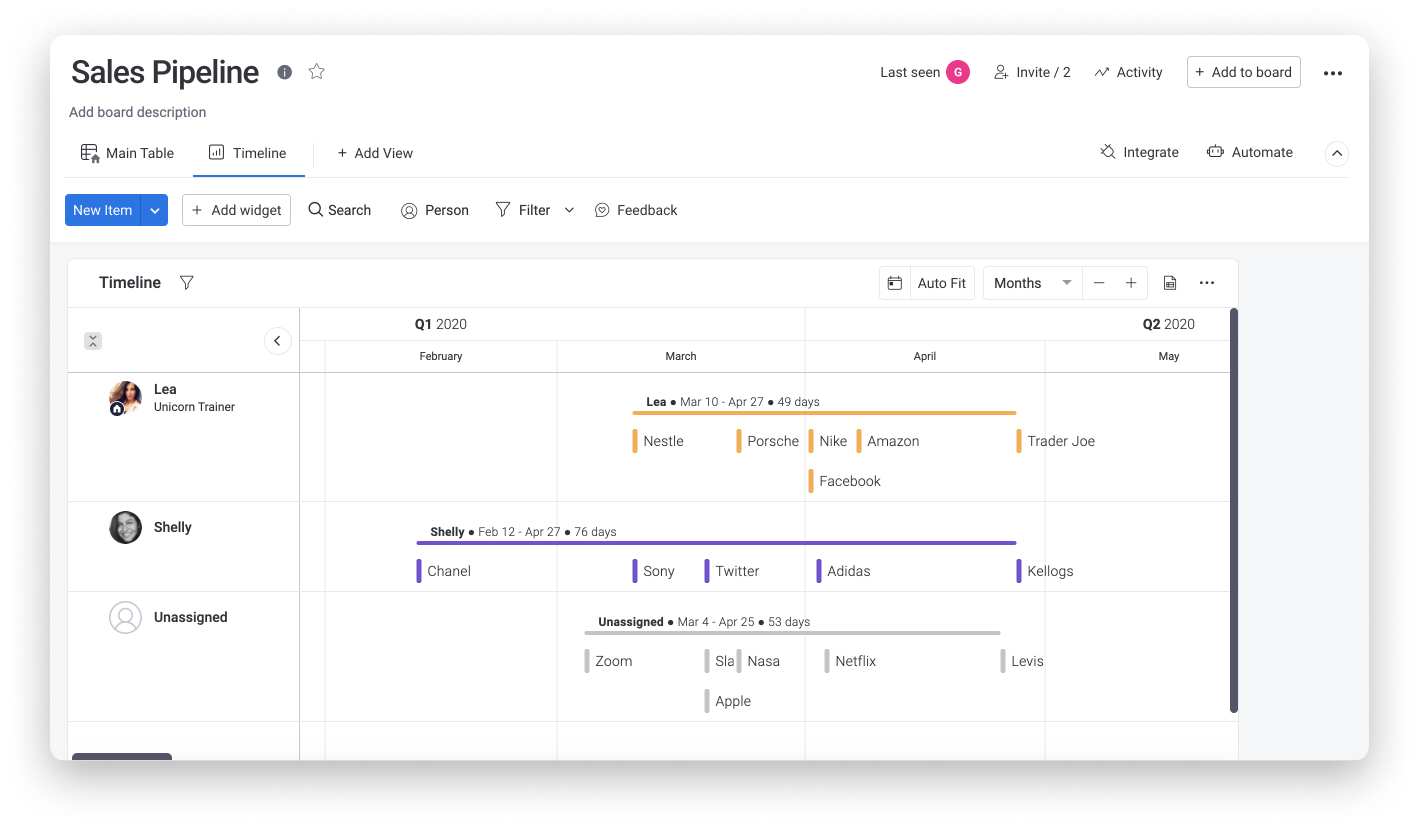
Task: Open the Kellogs timeline item
Action: (x=1045, y=571)
